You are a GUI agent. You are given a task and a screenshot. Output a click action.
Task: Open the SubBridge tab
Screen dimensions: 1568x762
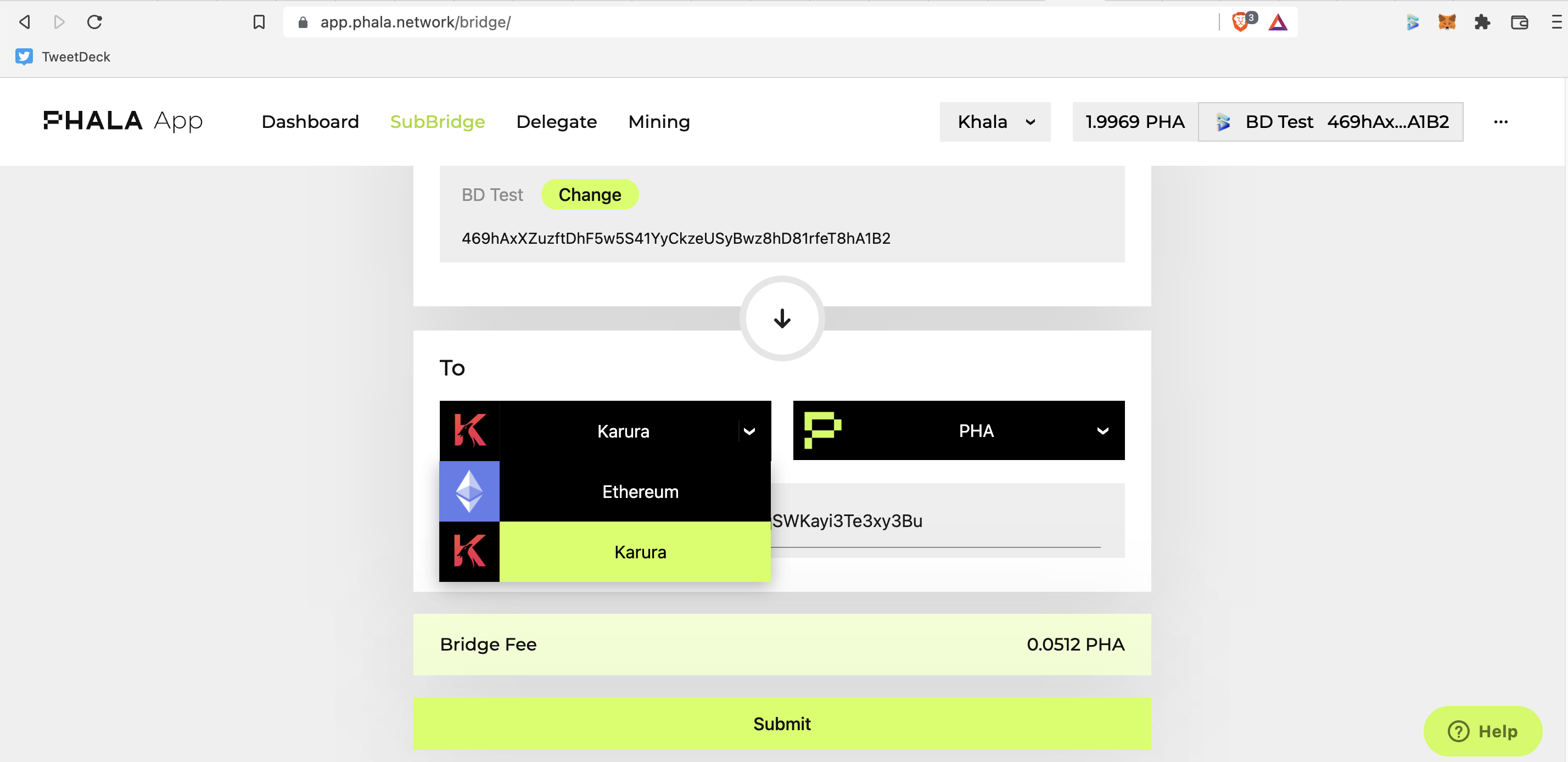click(x=438, y=122)
